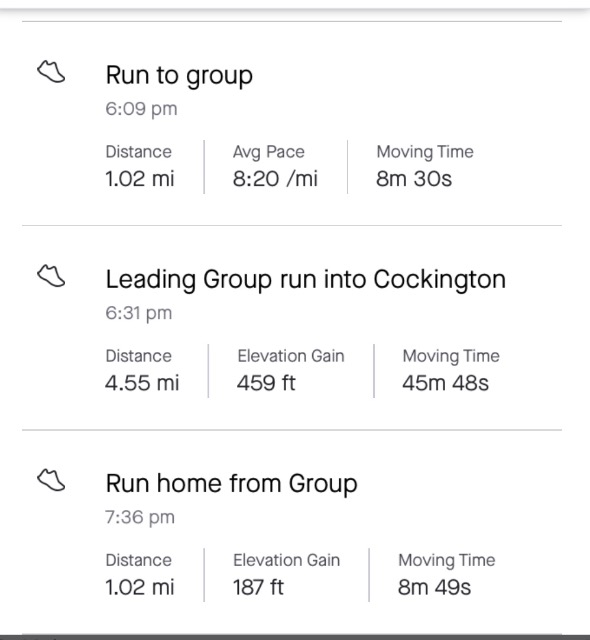Click the shoe icon beside Run home from Group
This screenshot has height=640, width=590.
(51, 480)
